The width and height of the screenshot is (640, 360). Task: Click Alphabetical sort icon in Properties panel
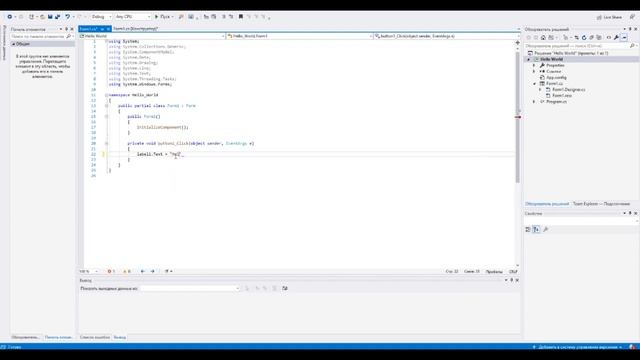tap(536, 230)
